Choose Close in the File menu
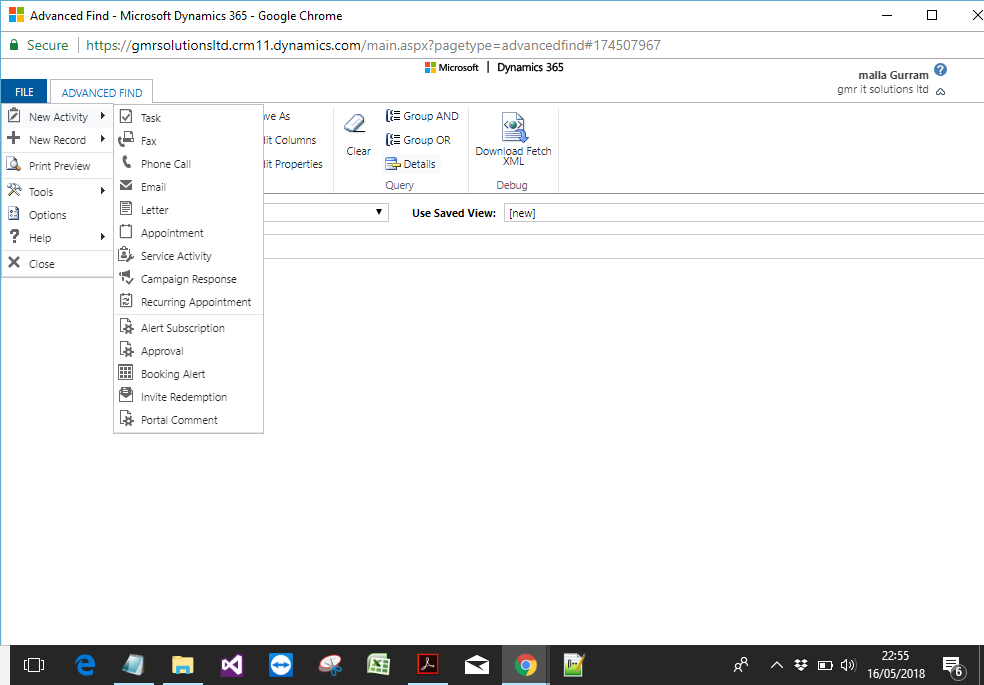The height and width of the screenshot is (685, 984). [41, 263]
